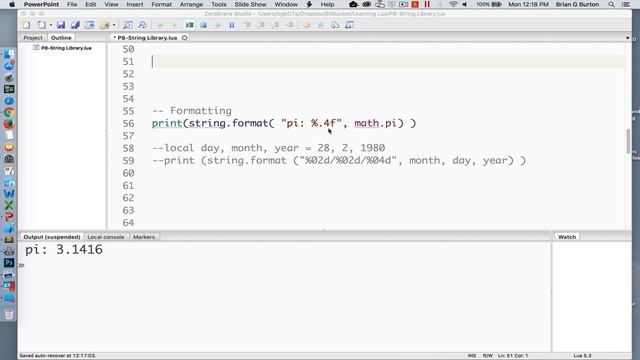640x360 pixels.
Task: Open the Local console tab
Action: pyautogui.click(x=106, y=237)
